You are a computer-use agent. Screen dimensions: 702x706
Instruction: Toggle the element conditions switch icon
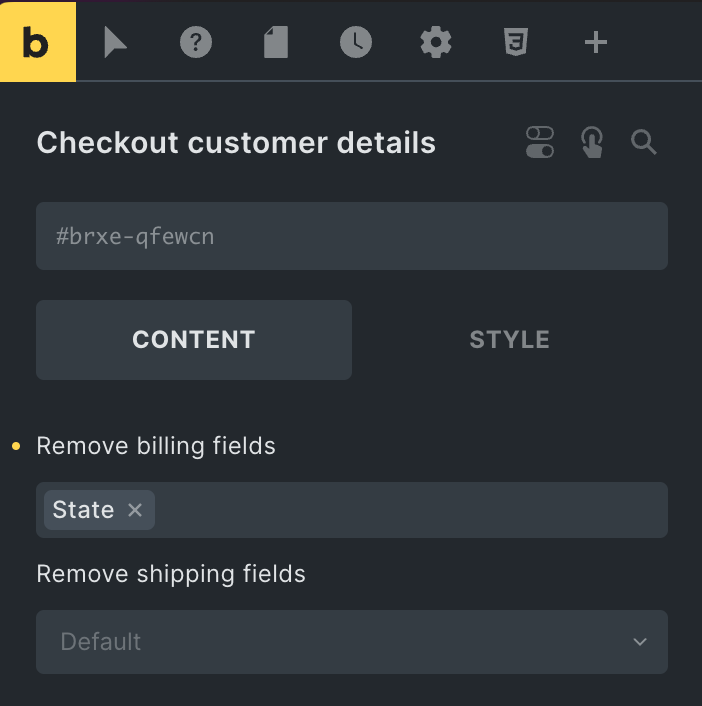(540, 142)
